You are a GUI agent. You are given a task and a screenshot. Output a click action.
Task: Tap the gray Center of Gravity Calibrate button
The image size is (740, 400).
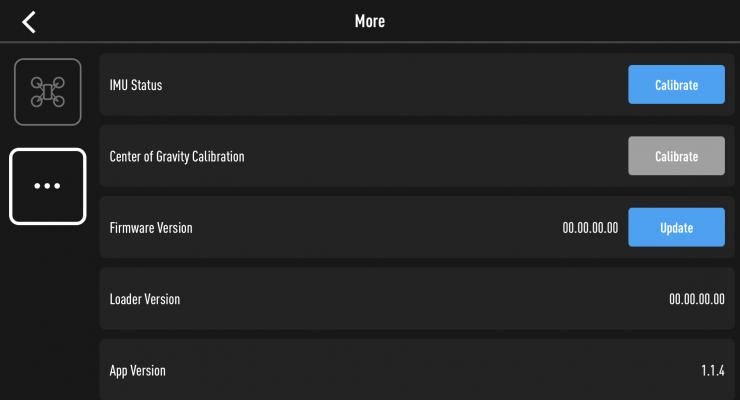[676, 156]
